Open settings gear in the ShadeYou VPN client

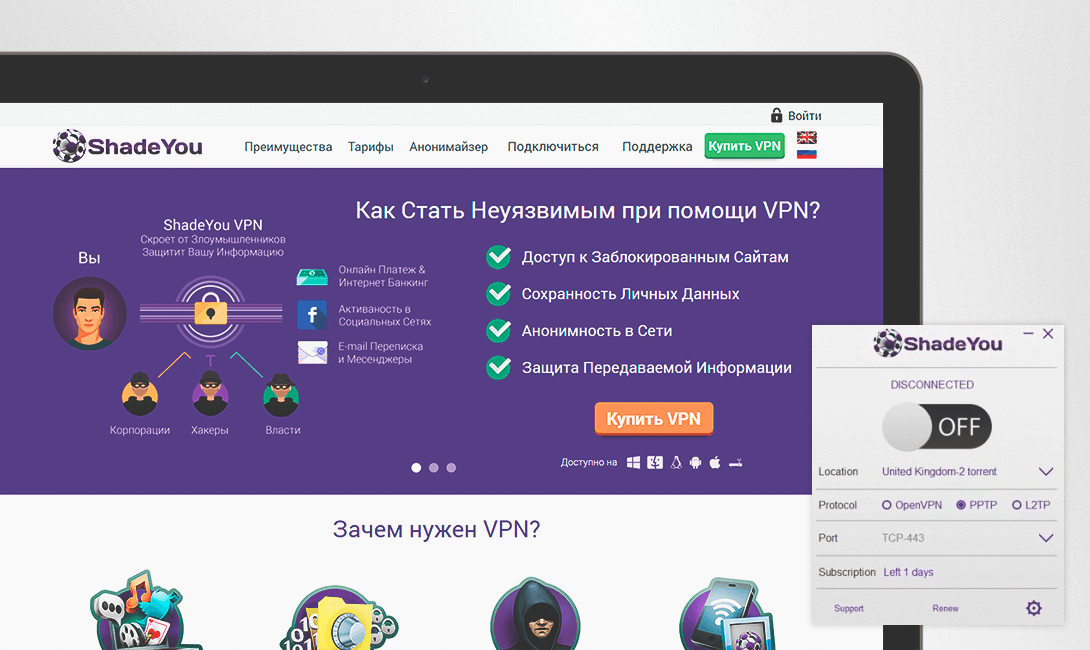(x=1034, y=608)
